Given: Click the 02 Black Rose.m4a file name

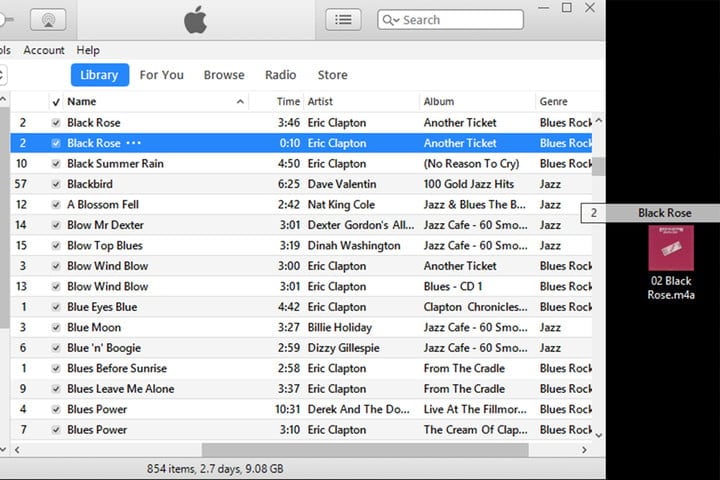Looking at the screenshot, I should point(671,288).
